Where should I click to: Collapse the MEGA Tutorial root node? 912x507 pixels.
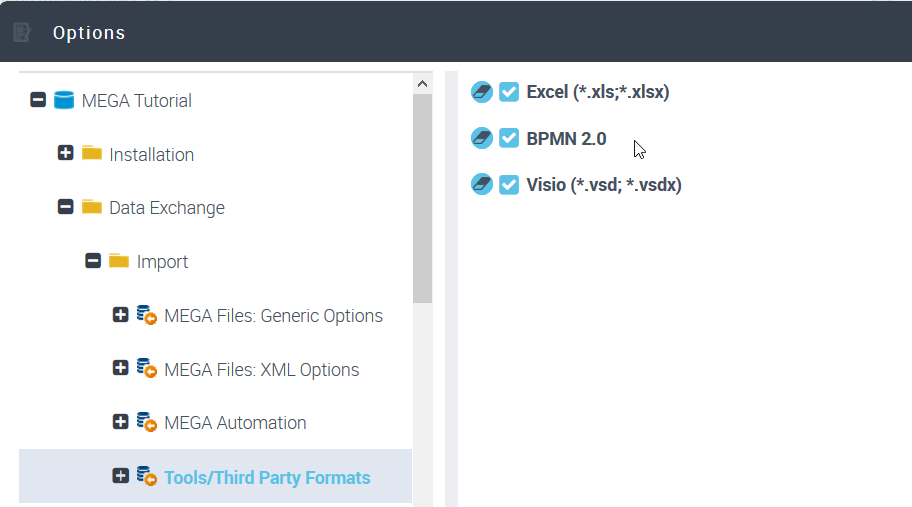coord(38,100)
